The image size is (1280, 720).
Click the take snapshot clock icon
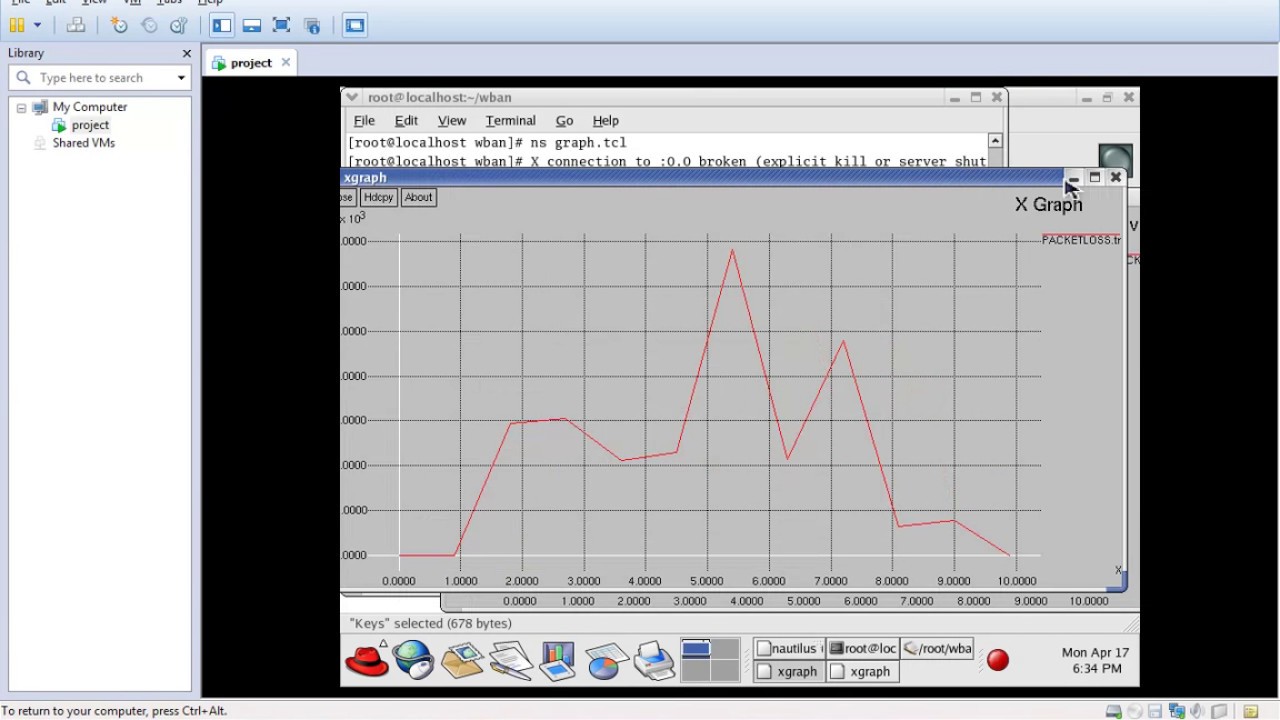(x=119, y=25)
